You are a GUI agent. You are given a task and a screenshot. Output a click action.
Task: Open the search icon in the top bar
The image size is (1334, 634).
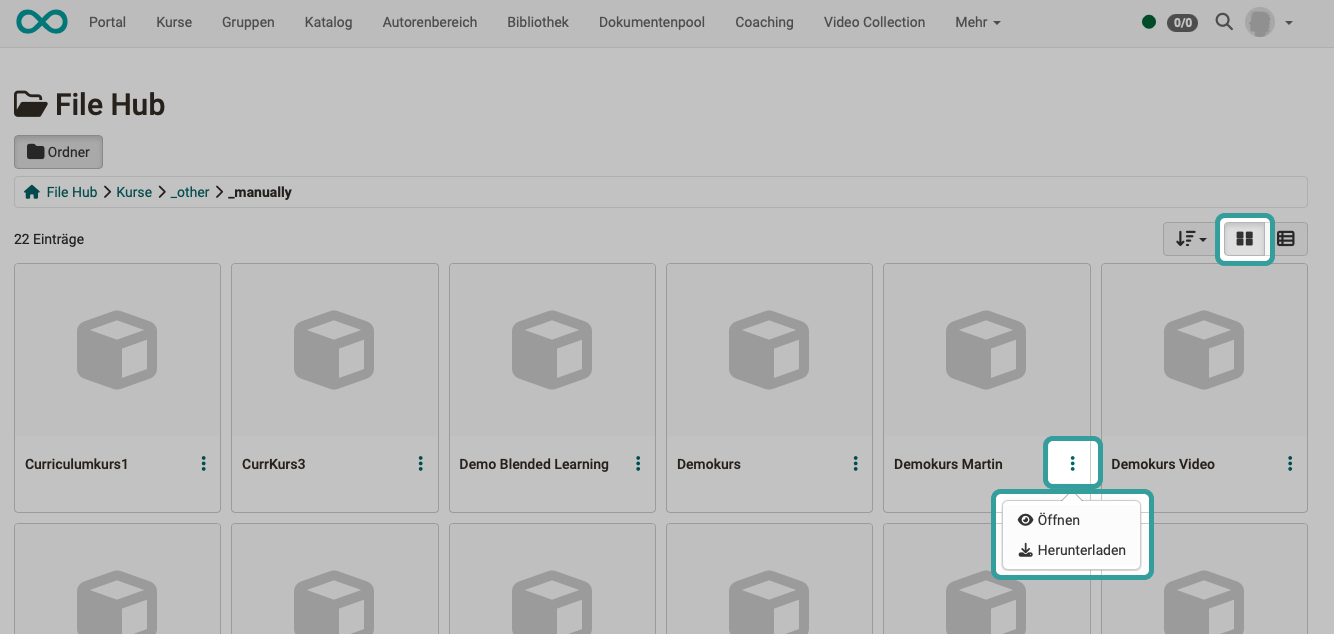point(1224,22)
